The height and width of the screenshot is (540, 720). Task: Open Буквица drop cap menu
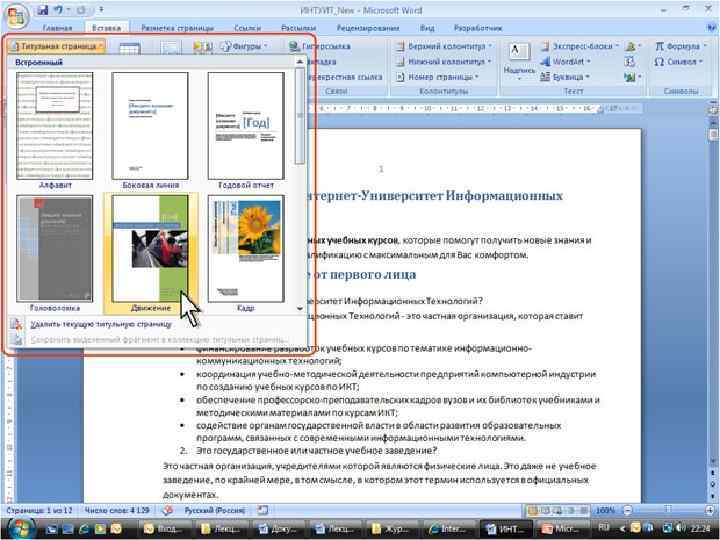point(564,77)
